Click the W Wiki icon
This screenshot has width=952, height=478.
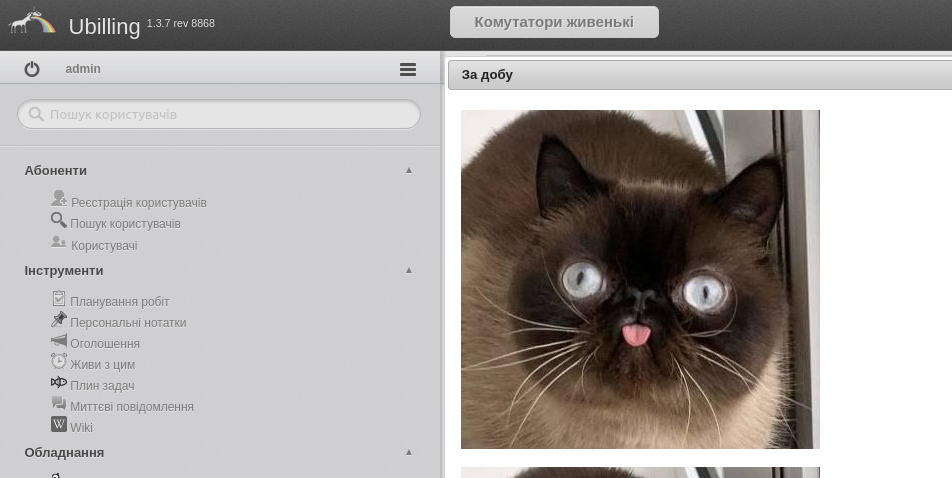pos(59,424)
